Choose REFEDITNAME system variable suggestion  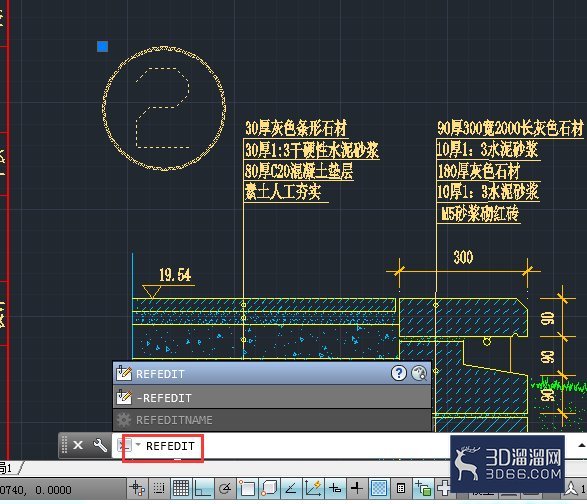[x=272, y=420]
